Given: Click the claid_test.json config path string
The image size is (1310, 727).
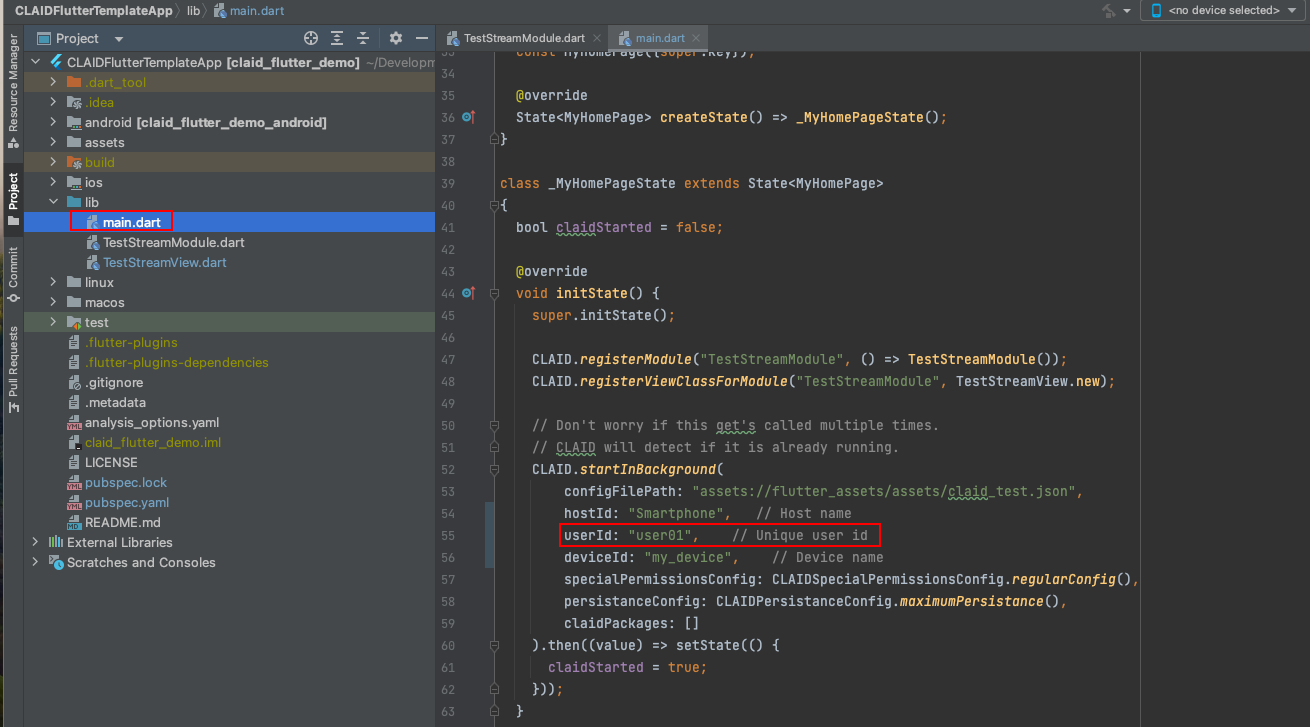Looking at the screenshot, I should pyautogui.click(x=884, y=492).
